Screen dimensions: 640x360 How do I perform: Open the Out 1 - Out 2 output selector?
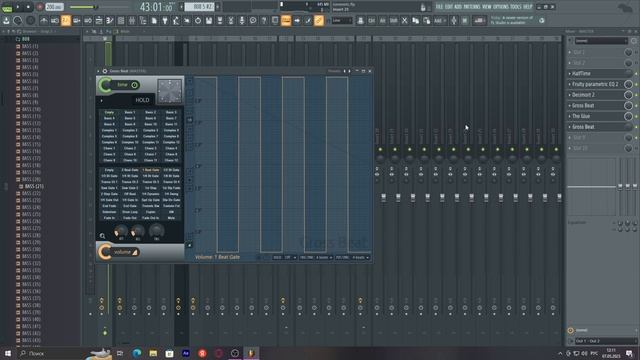[604, 341]
